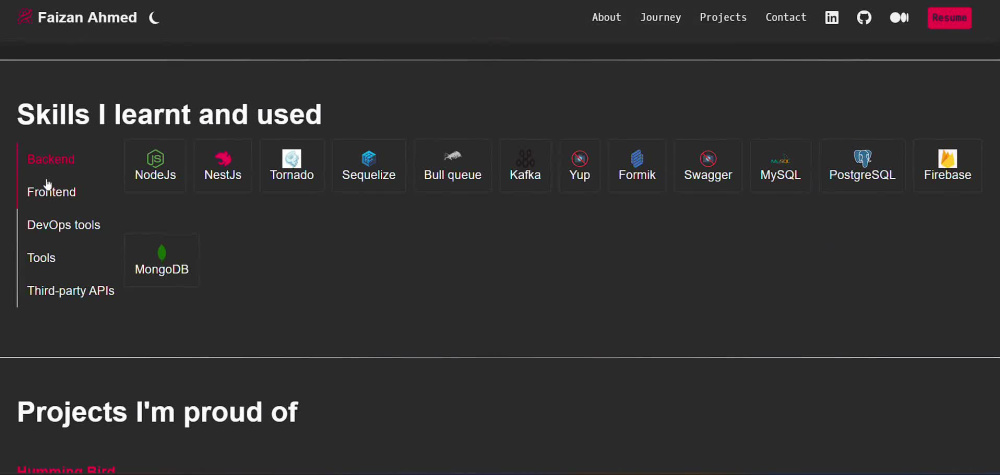Click the site logo icon beside Faizan Ahmed
1000x475 pixels.
tap(25, 17)
